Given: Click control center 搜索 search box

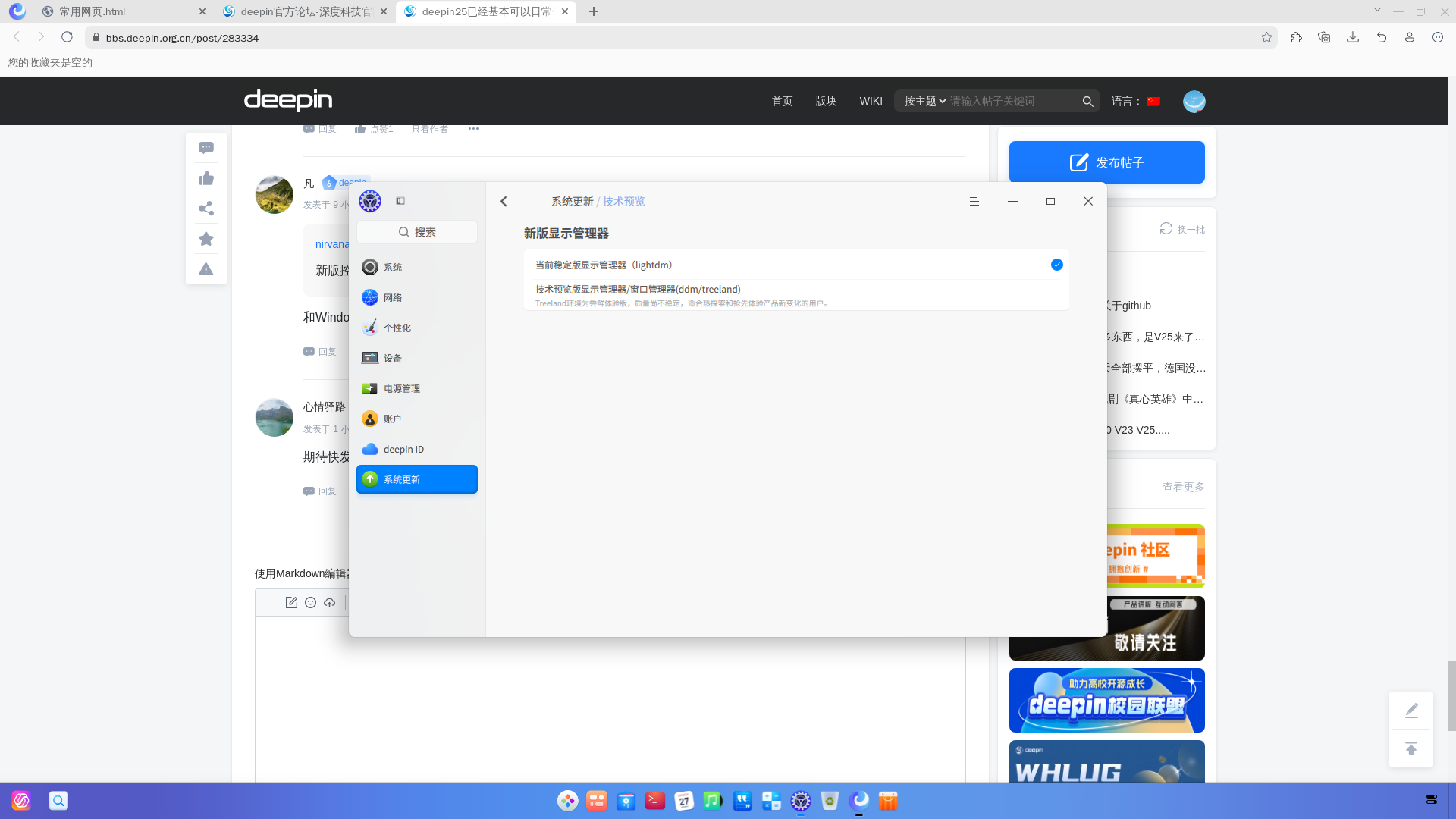Looking at the screenshot, I should click(416, 232).
